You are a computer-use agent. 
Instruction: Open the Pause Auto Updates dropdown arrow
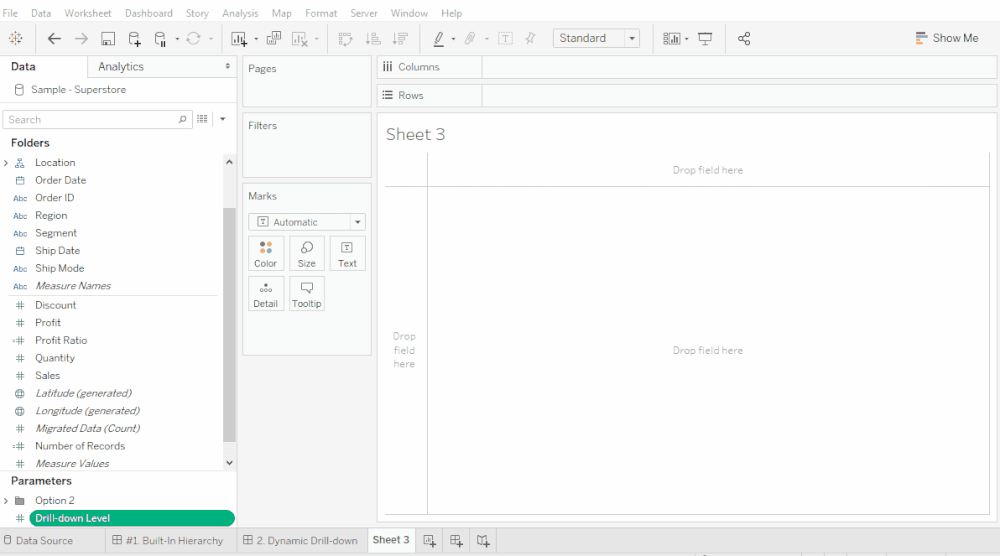click(x=177, y=40)
